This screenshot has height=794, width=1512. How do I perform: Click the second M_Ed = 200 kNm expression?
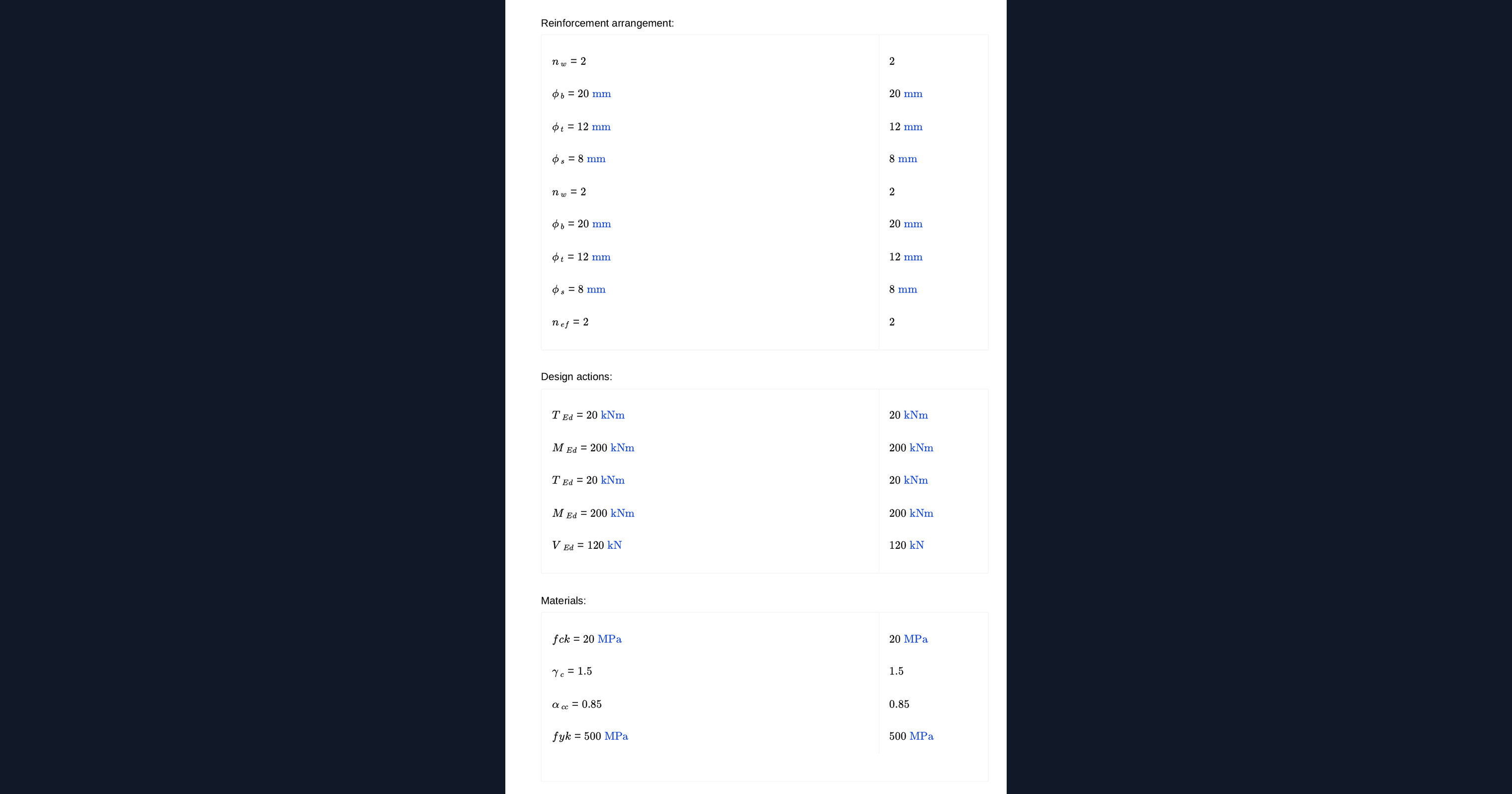(593, 514)
